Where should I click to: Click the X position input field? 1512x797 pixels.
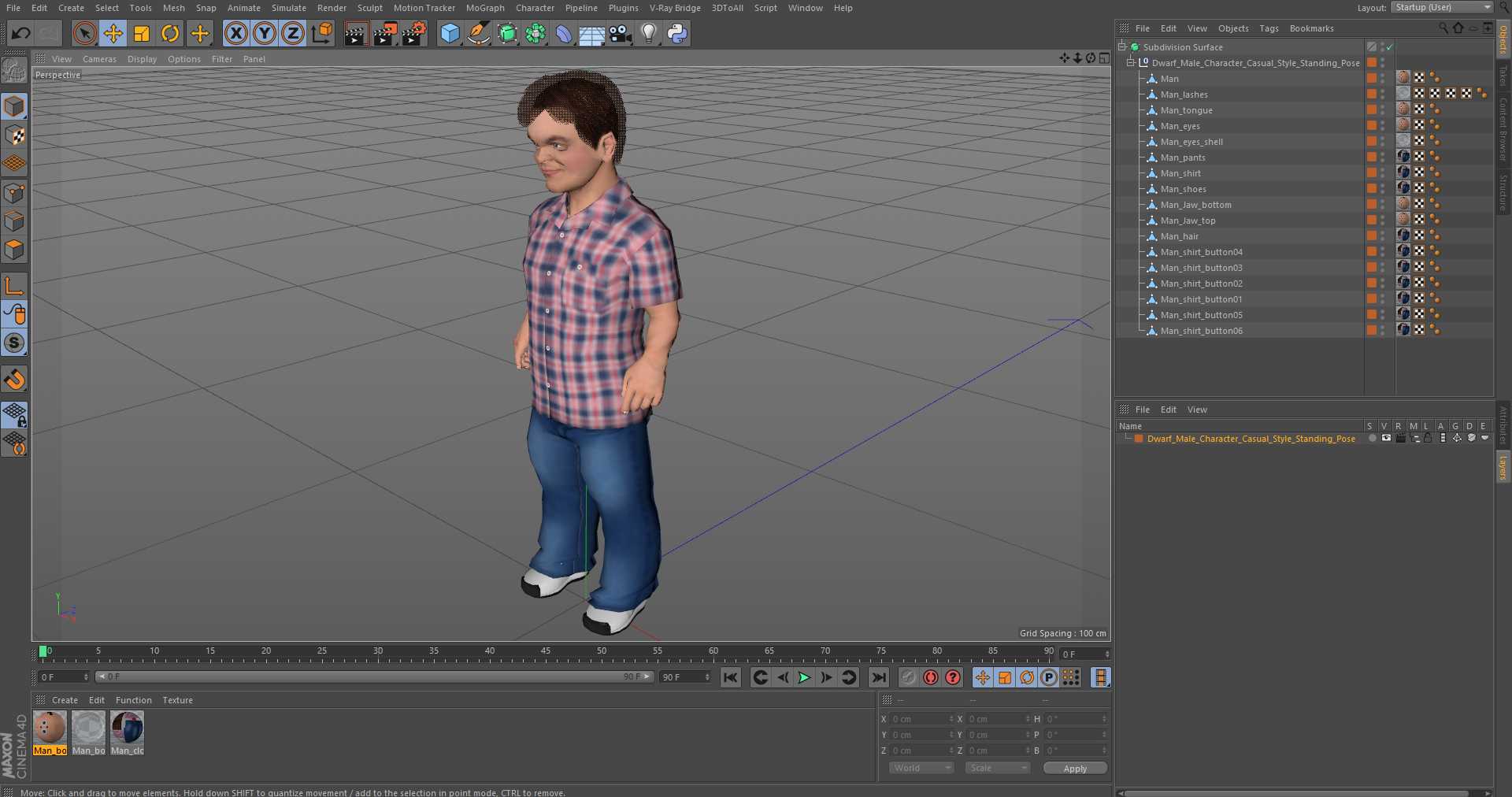[x=921, y=719]
